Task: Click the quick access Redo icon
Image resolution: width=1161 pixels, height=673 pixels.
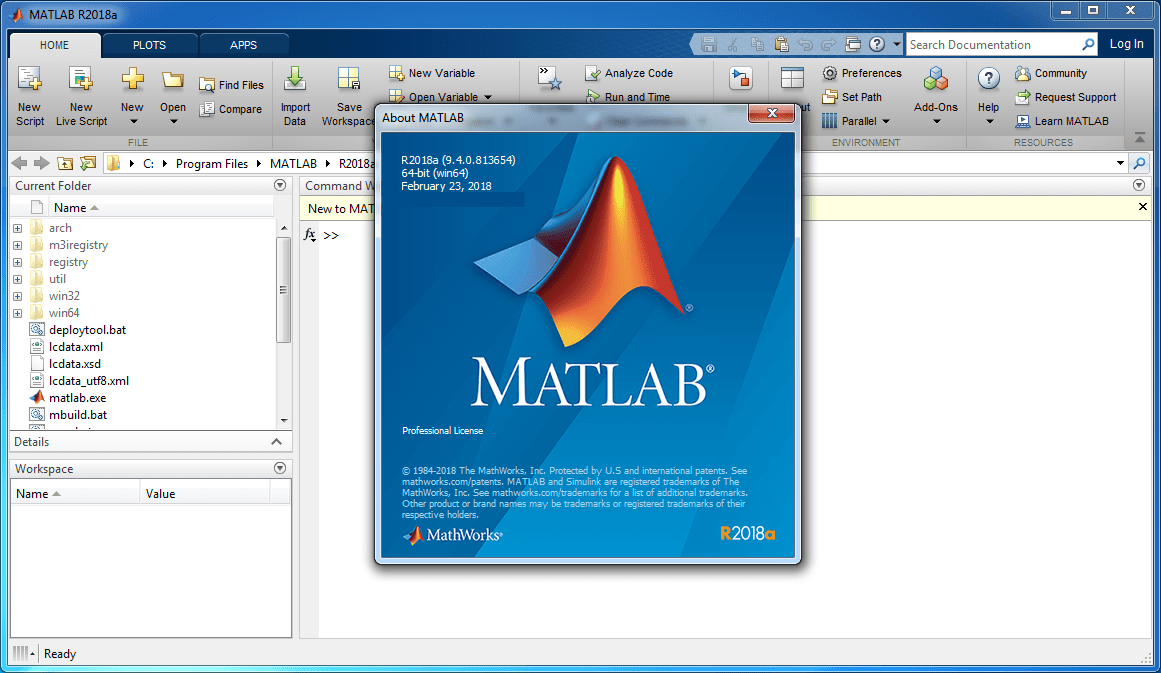Action: (x=829, y=44)
